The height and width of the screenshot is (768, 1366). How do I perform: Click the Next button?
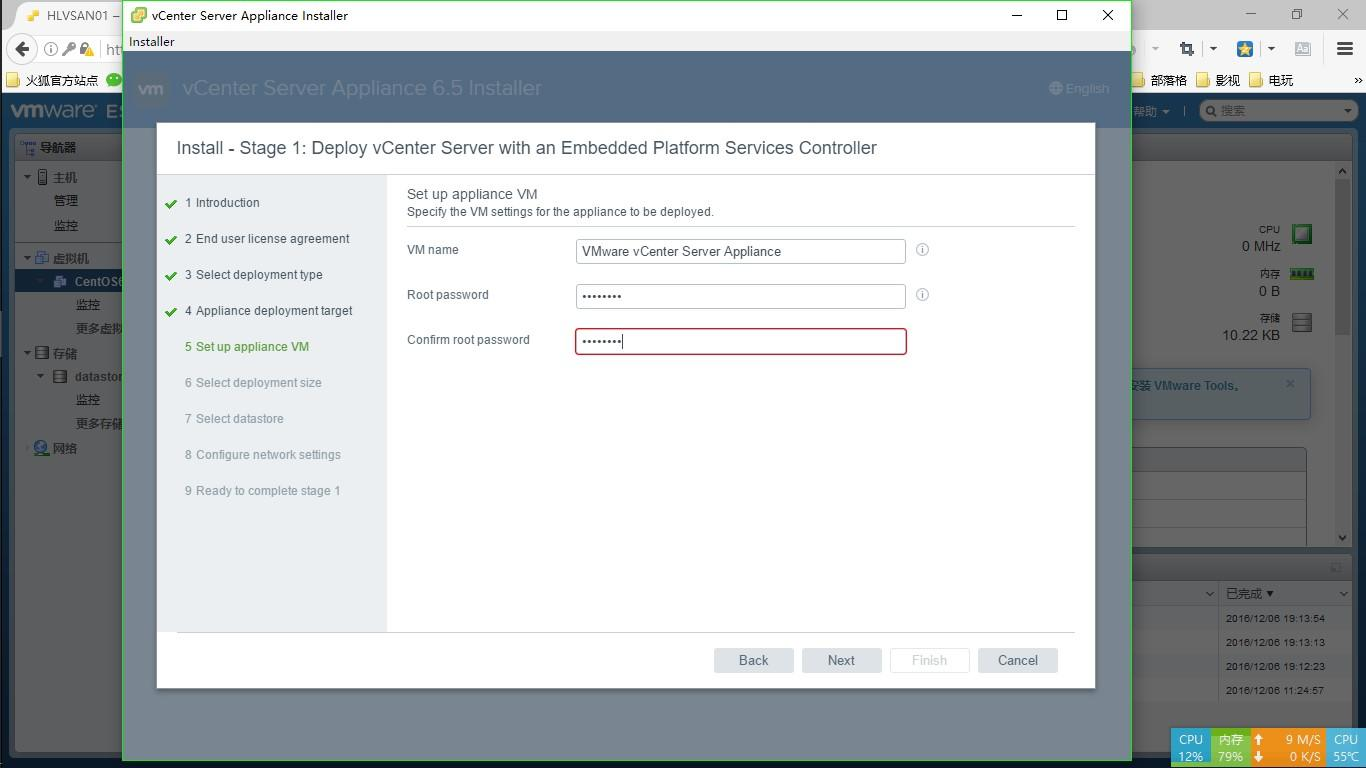pos(841,660)
